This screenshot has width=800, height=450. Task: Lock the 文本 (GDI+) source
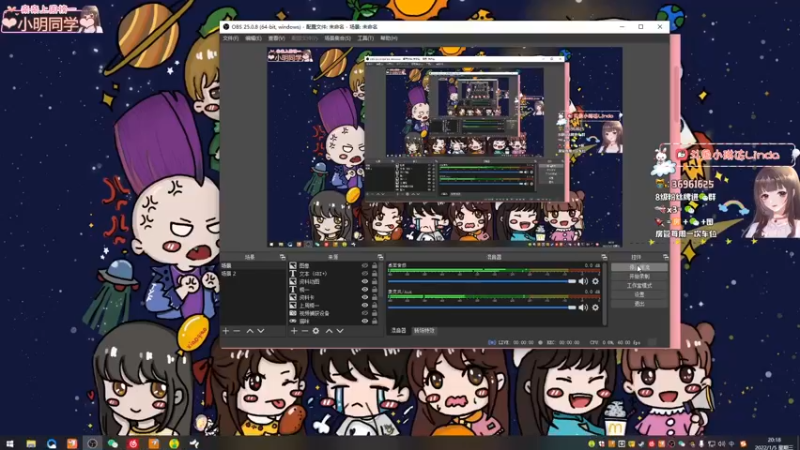click(374, 273)
